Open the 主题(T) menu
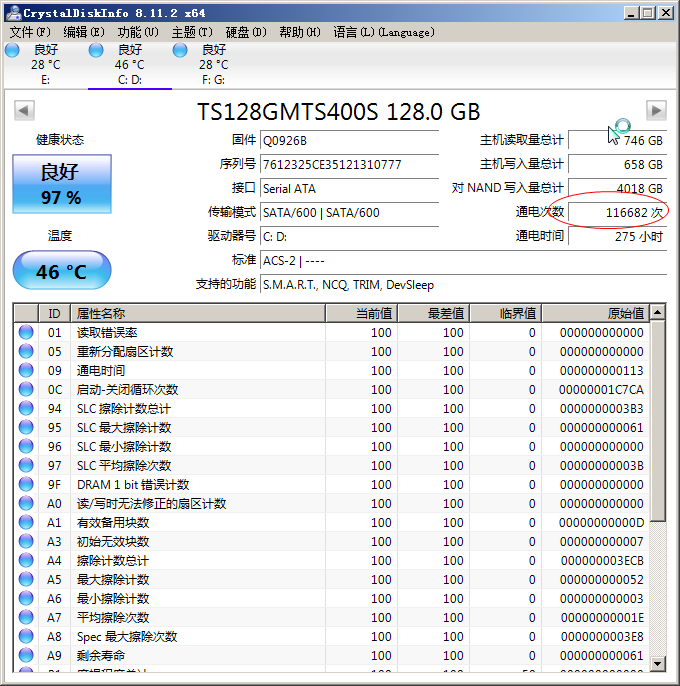This screenshot has height=686, width=680. pyautogui.click(x=192, y=32)
